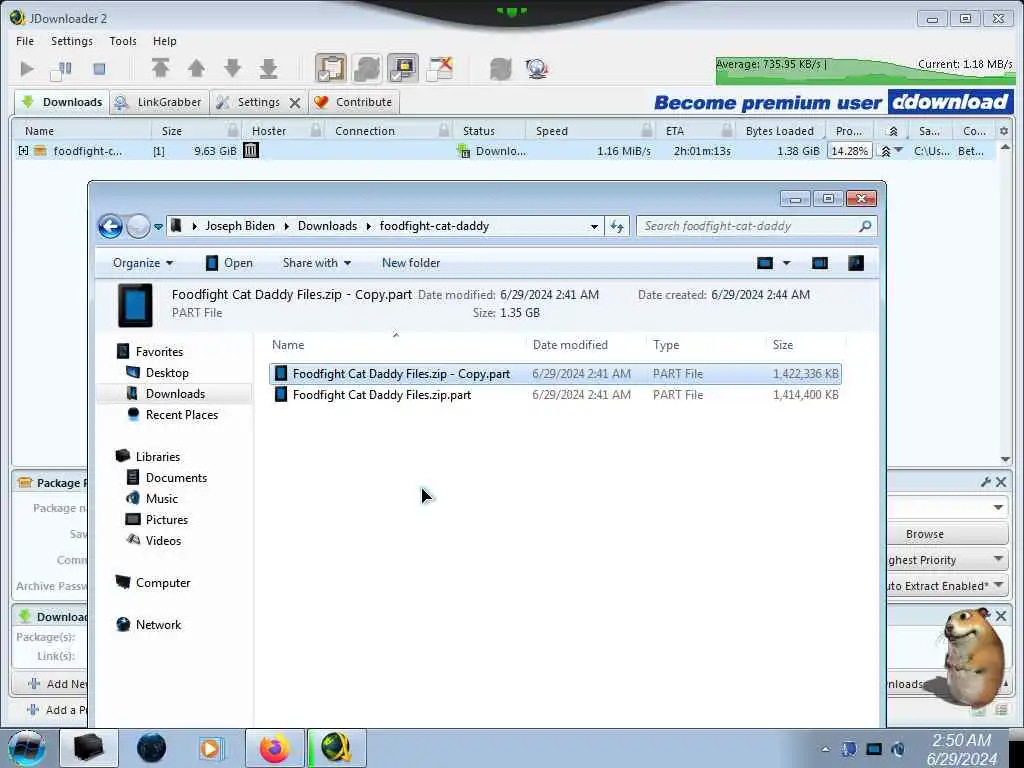Screen dimensions: 1024x768
Task: Stop all downloads with stop icon
Action: pyautogui.click(x=99, y=69)
